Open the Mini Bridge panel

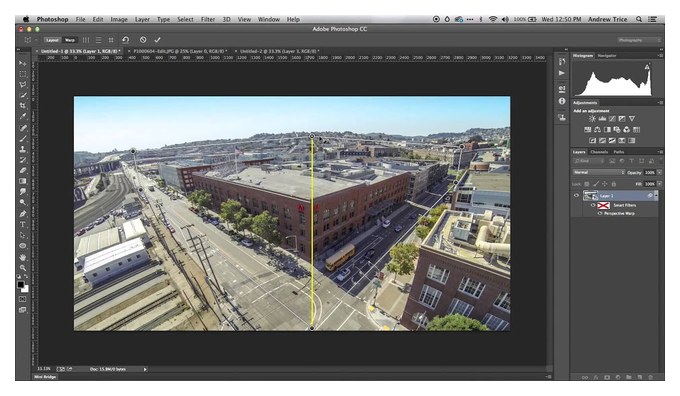click(45, 377)
